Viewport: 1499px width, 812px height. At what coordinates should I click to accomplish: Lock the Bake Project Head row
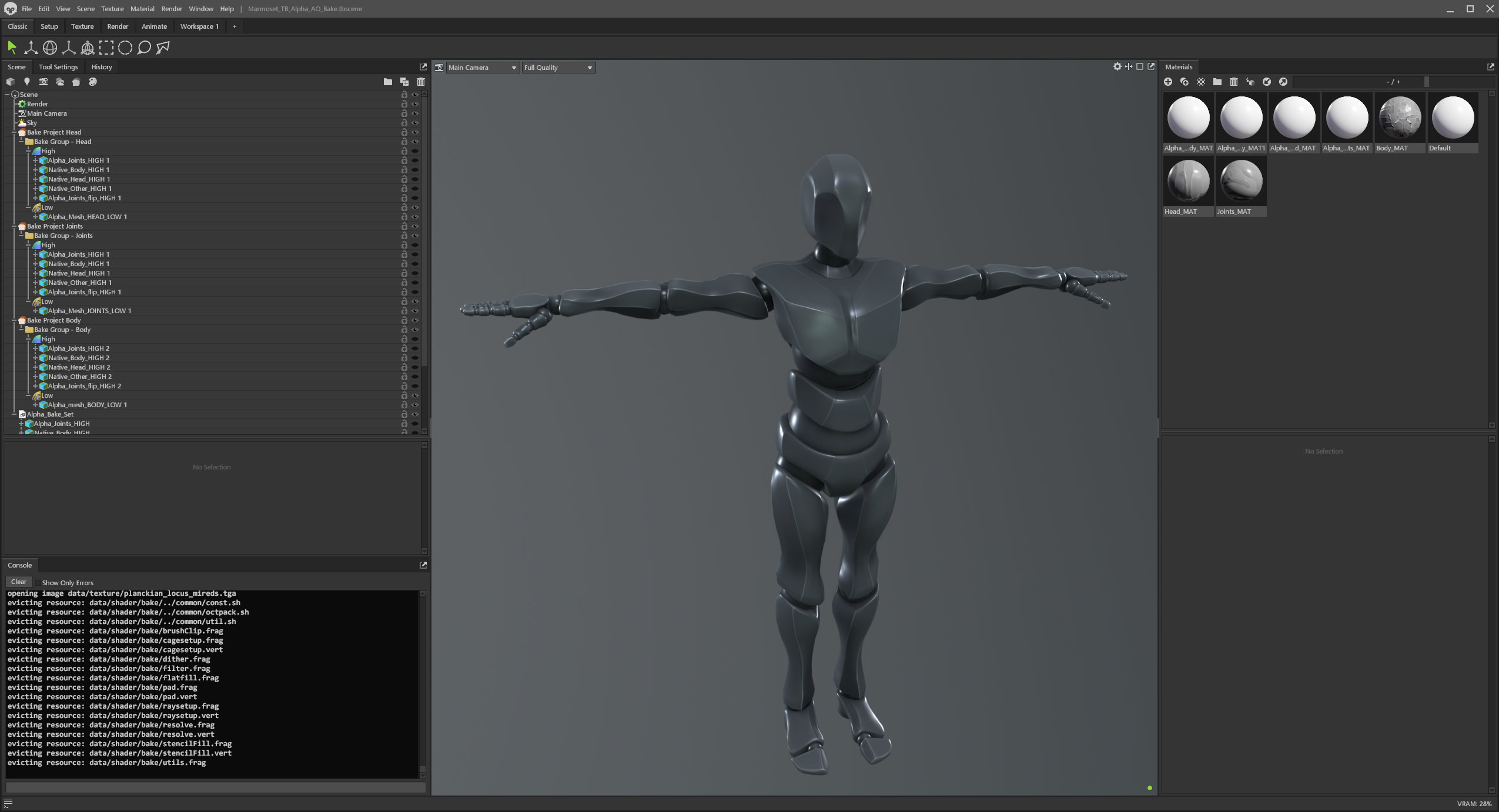[x=404, y=132]
